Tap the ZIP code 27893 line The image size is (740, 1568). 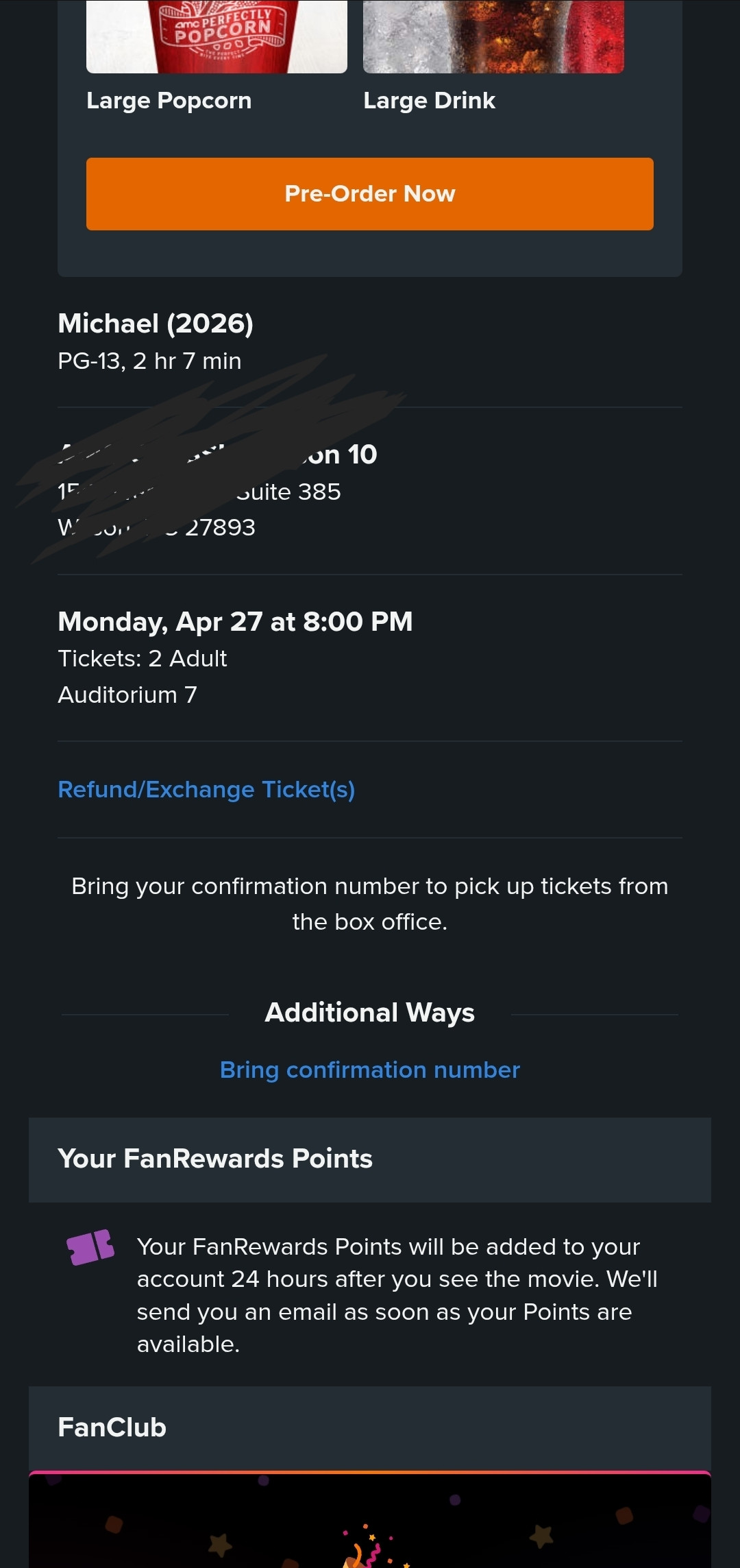coord(219,527)
